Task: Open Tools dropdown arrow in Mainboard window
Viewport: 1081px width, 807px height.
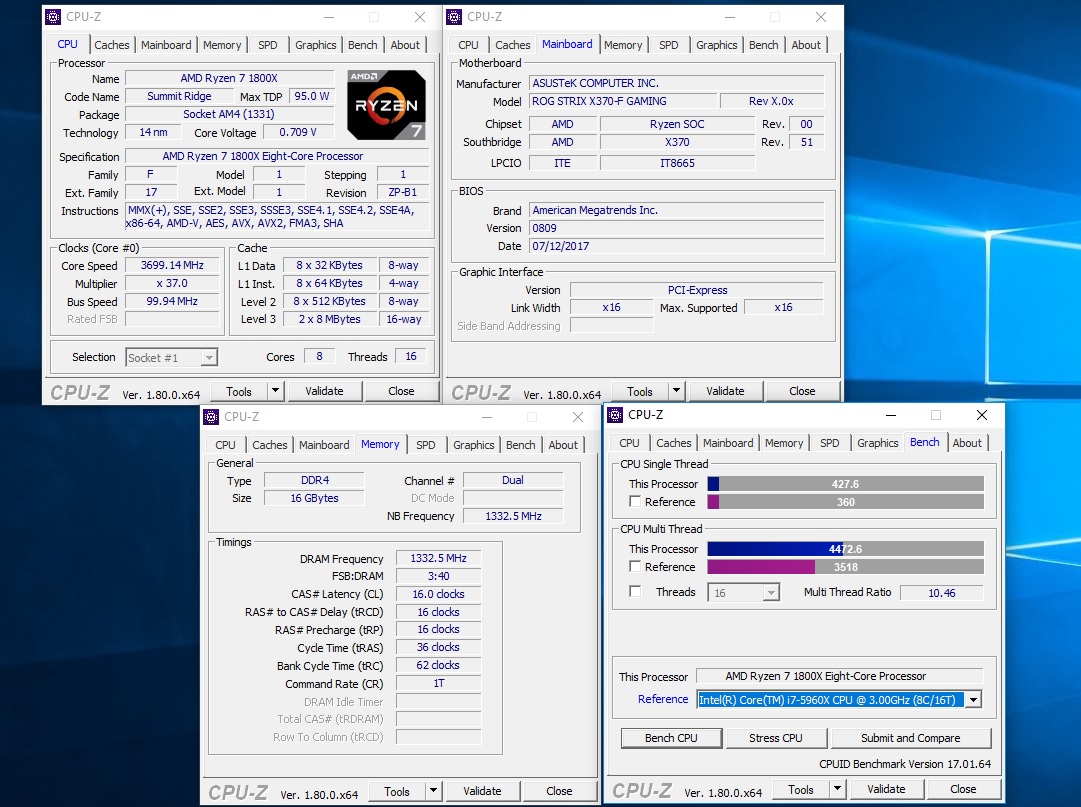Action: [x=676, y=391]
